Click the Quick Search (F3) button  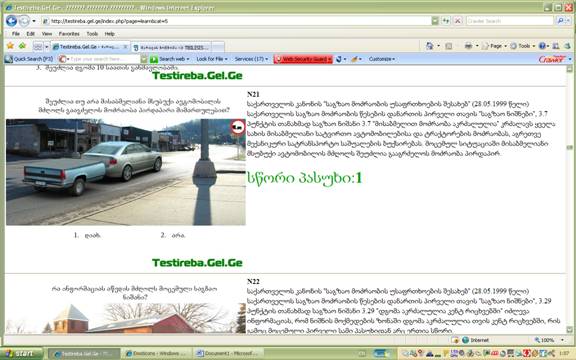pyautogui.click(x=29, y=59)
